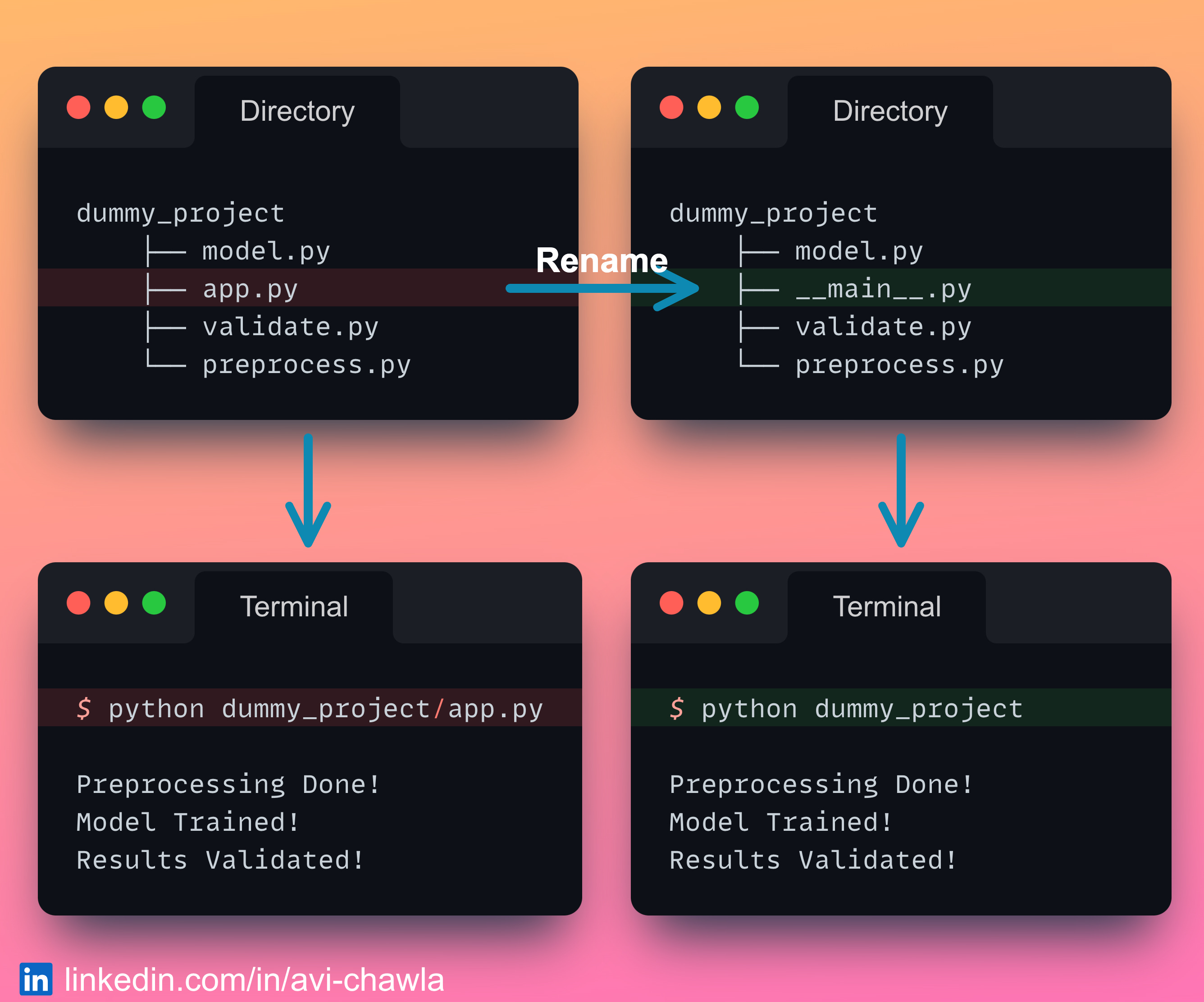Click the Rename label on the blue arrow
Viewport: 1204px width, 1002px height.
(602, 261)
